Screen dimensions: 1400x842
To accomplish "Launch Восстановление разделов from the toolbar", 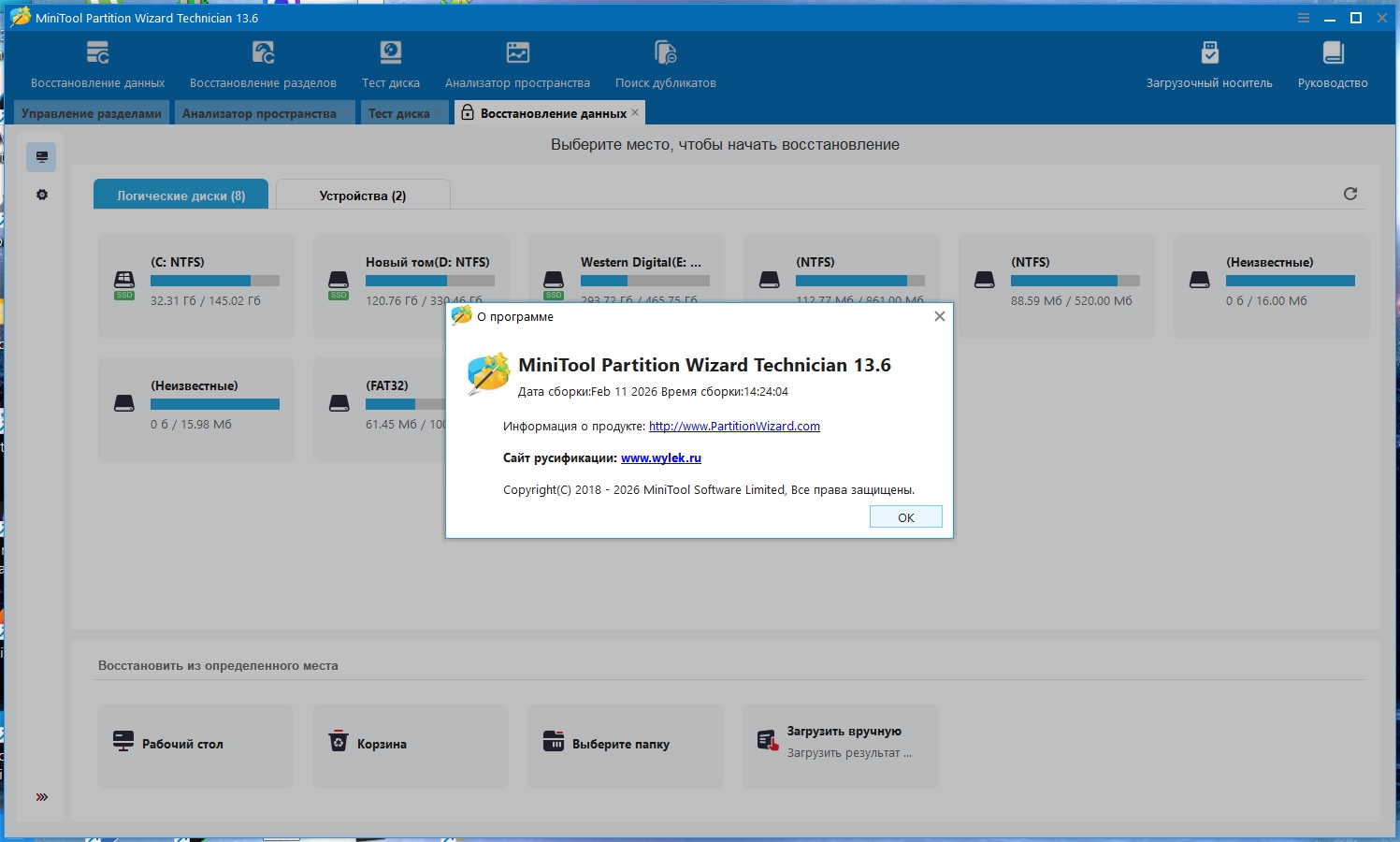I will pos(263,64).
